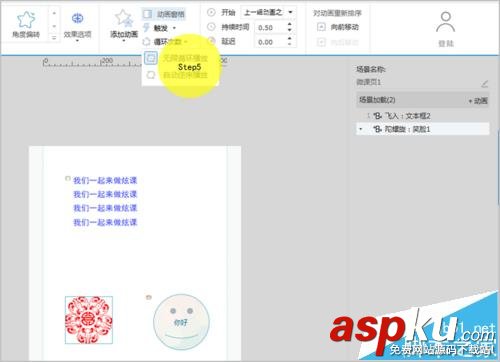
Task: Choose the first loop playback menu option
Action: click(x=180, y=58)
